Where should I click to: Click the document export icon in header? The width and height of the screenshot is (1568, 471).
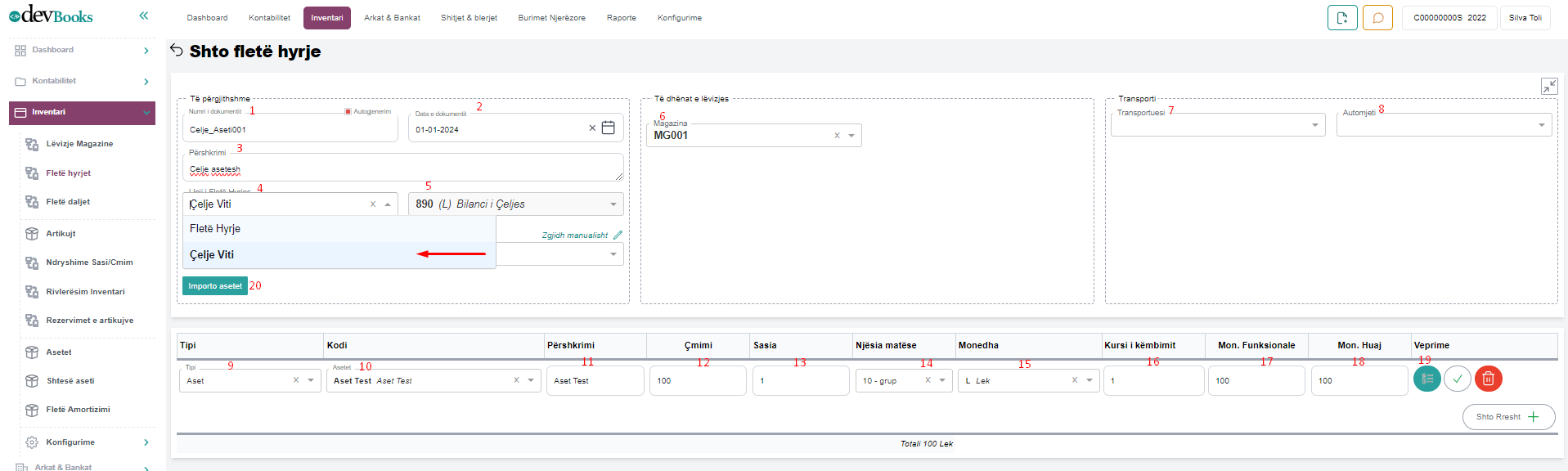(1342, 18)
